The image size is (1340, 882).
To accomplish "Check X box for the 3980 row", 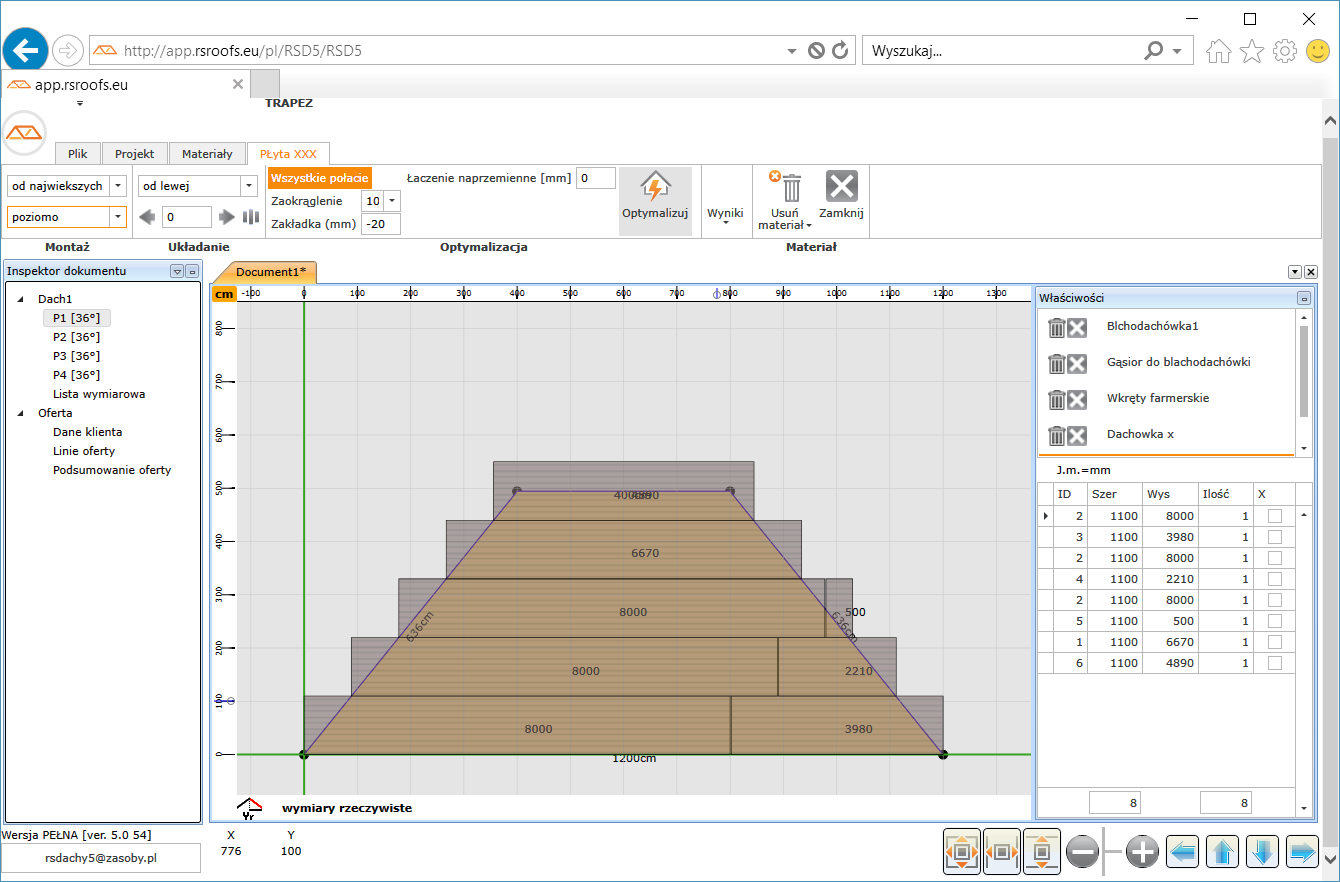I will click(1274, 537).
